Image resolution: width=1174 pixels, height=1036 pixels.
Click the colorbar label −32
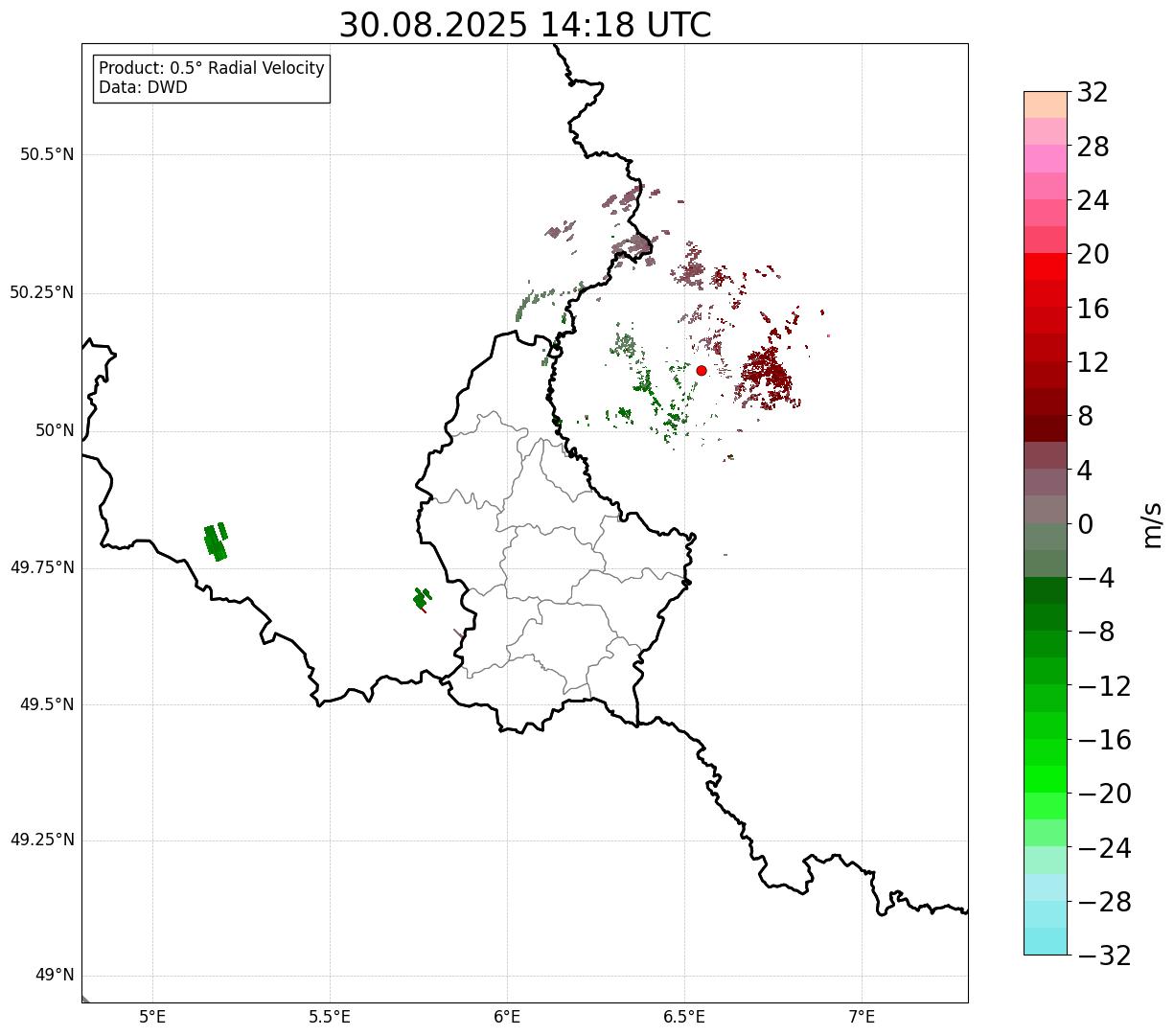[1104, 956]
